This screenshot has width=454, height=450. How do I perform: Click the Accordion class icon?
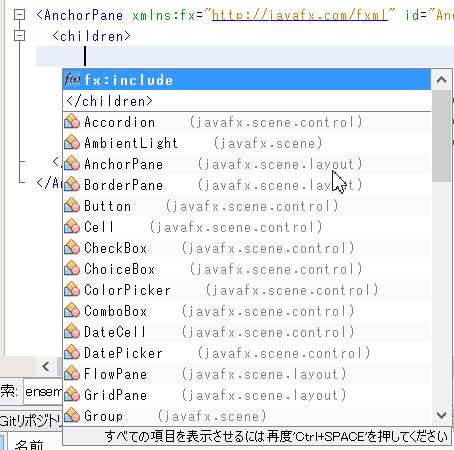(x=72, y=122)
